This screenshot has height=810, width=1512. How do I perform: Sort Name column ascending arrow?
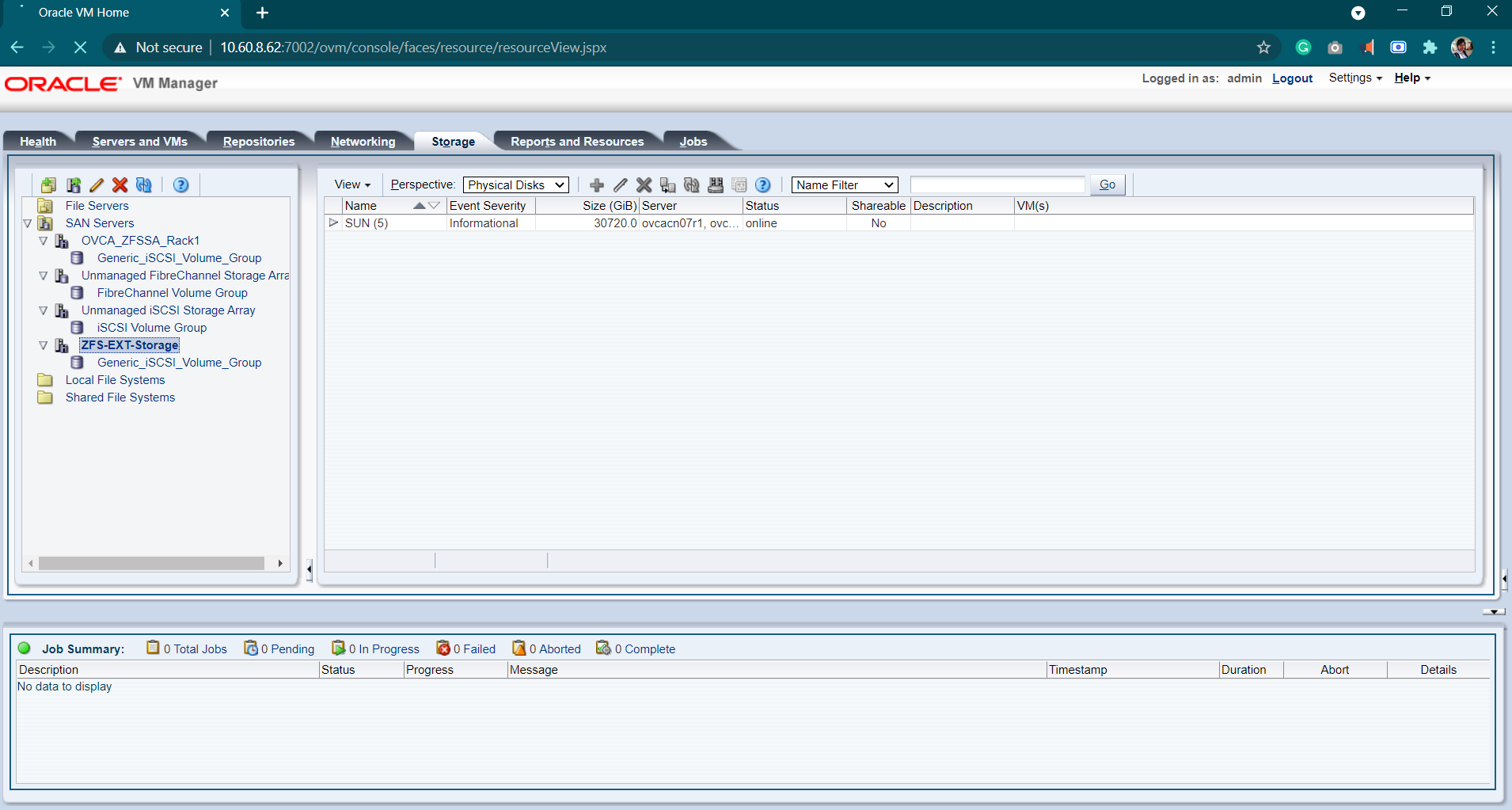(x=419, y=206)
